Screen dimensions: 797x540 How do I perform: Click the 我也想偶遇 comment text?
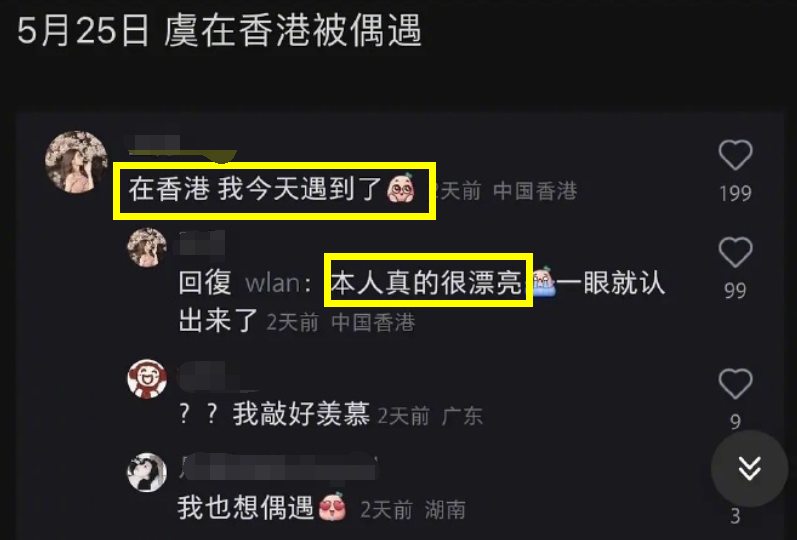coord(245,508)
